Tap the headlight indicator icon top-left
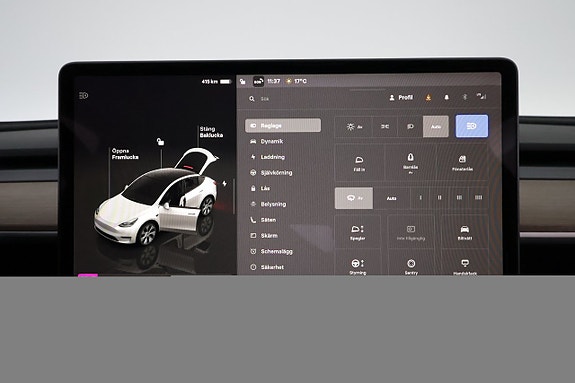This screenshot has width=575, height=383. [84, 96]
